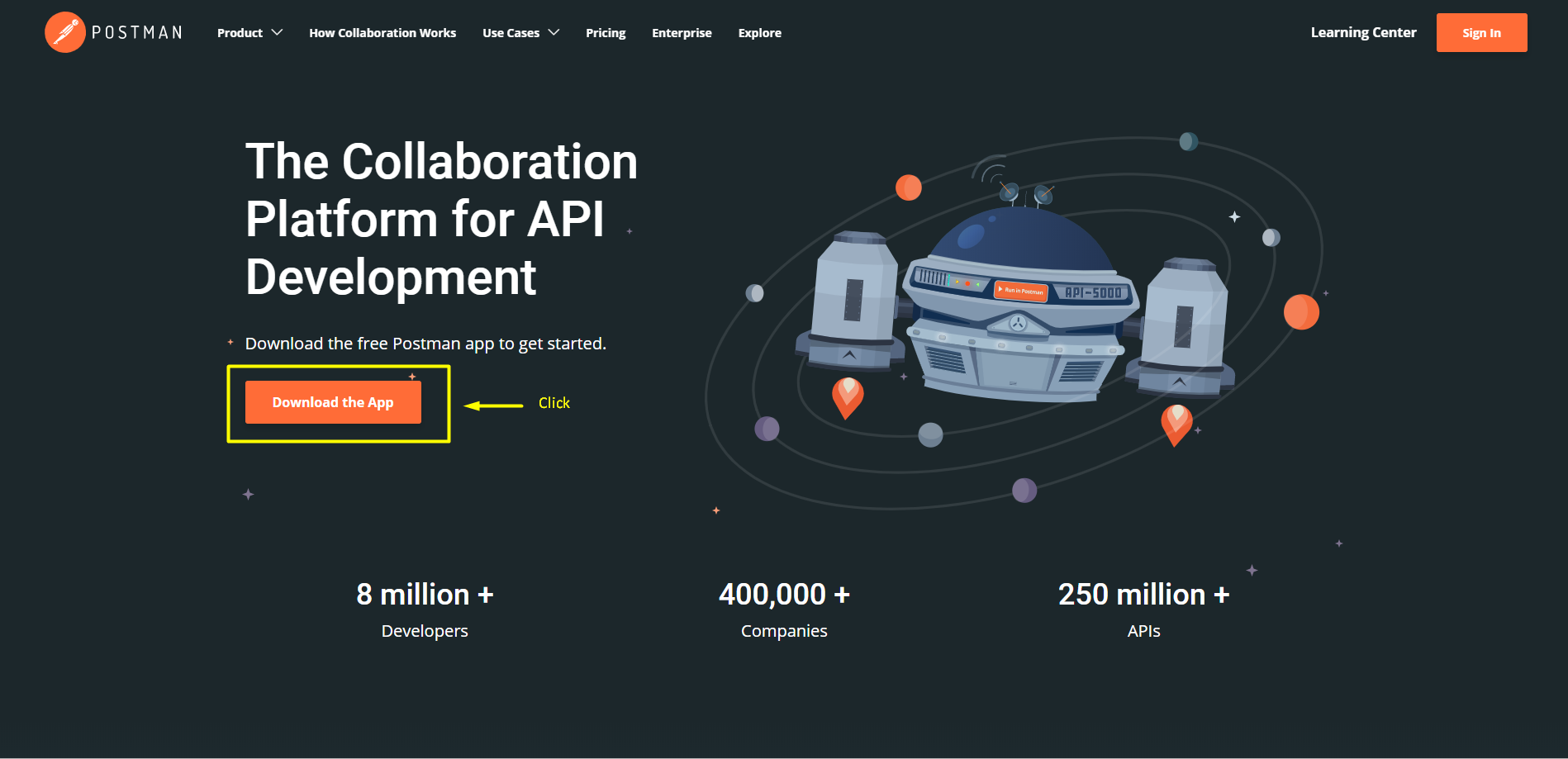Click the Download the App button
The height and width of the screenshot is (759, 1568).
point(333,402)
